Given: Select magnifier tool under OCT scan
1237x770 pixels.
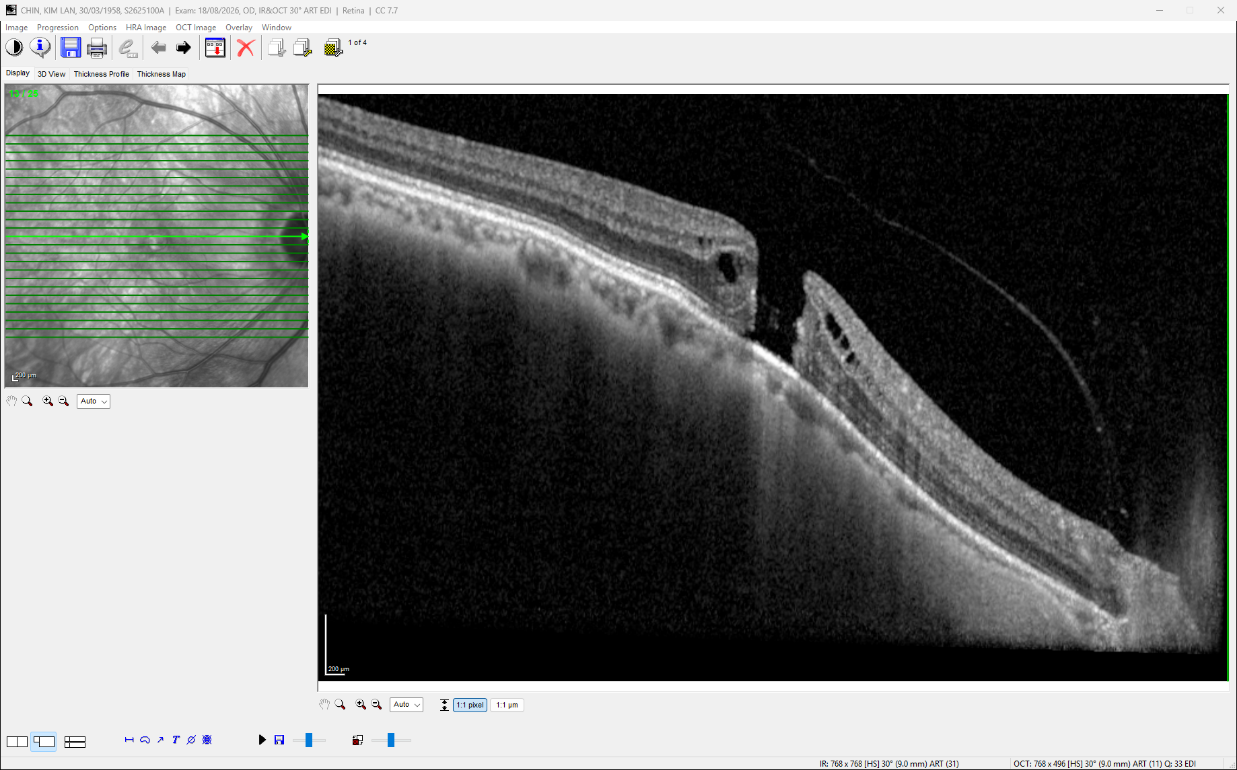Looking at the screenshot, I should click(340, 704).
